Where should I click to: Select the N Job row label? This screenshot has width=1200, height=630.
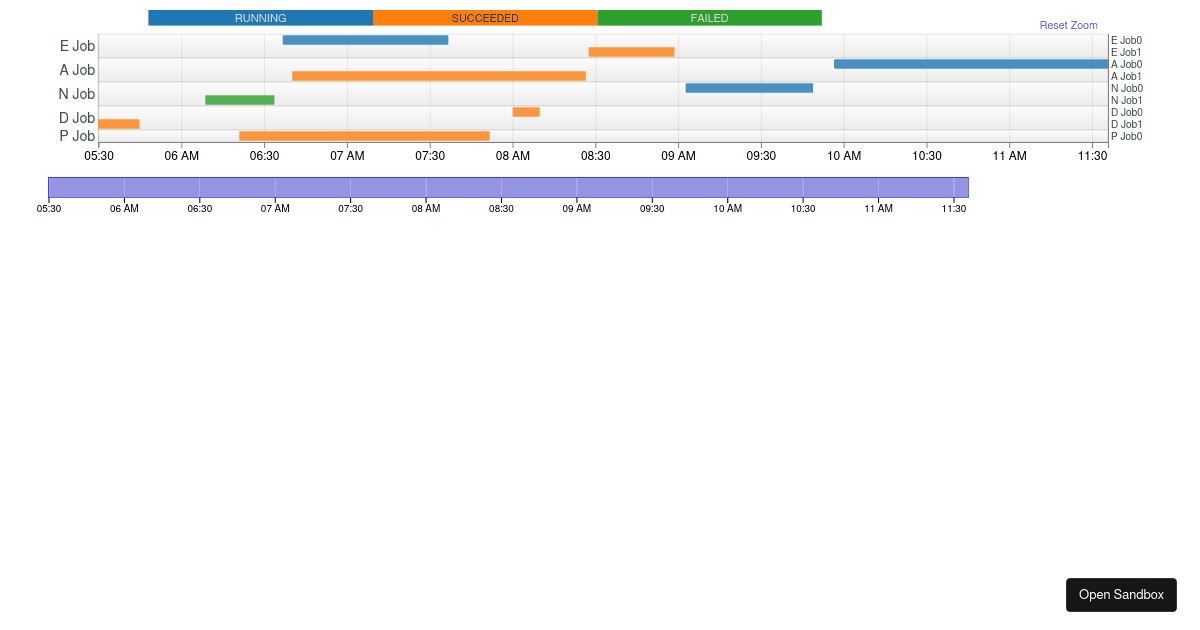(77, 94)
